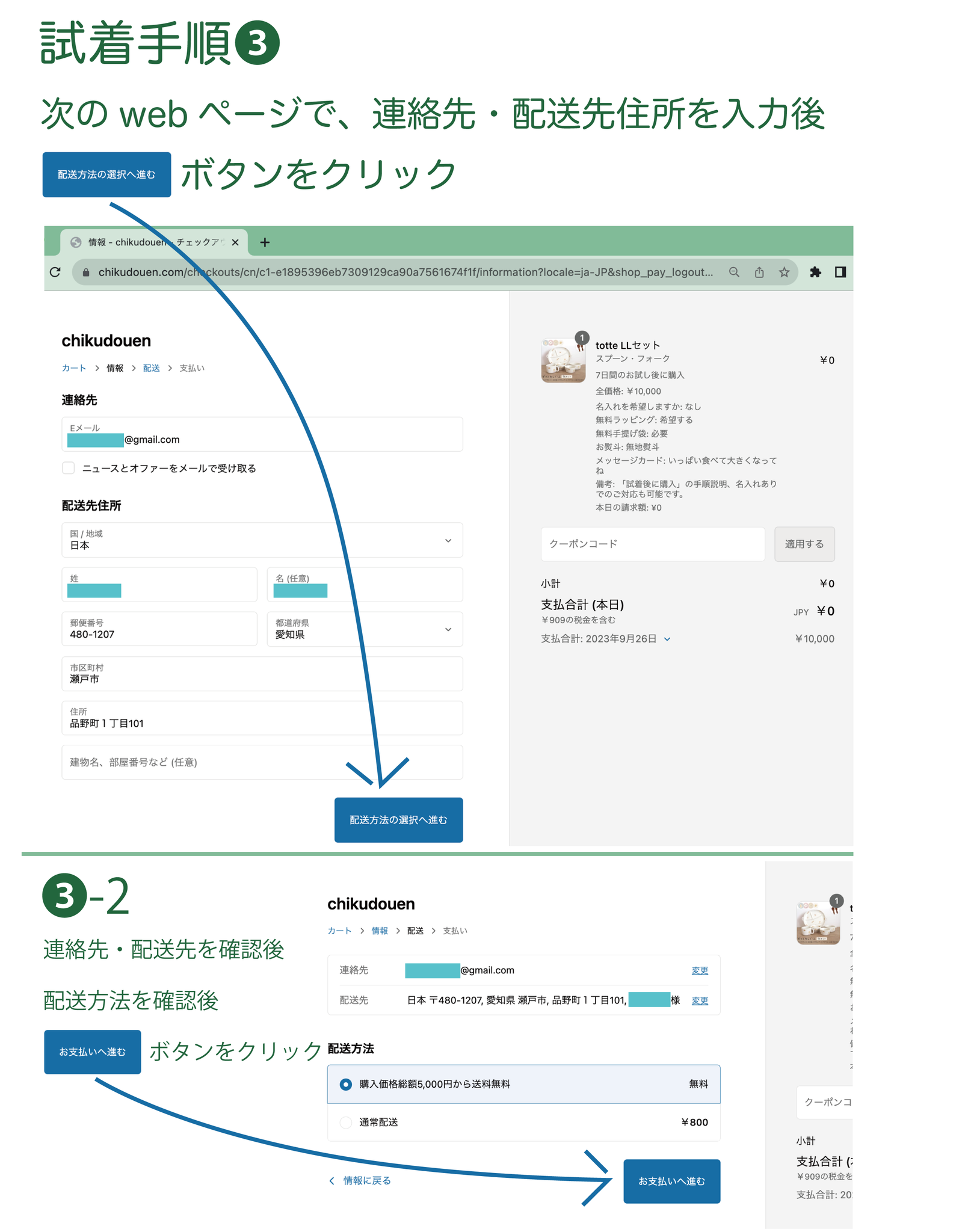Open the 国 / 地域 dropdown
The height and width of the screenshot is (1232, 965).
click(x=262, y=540)
